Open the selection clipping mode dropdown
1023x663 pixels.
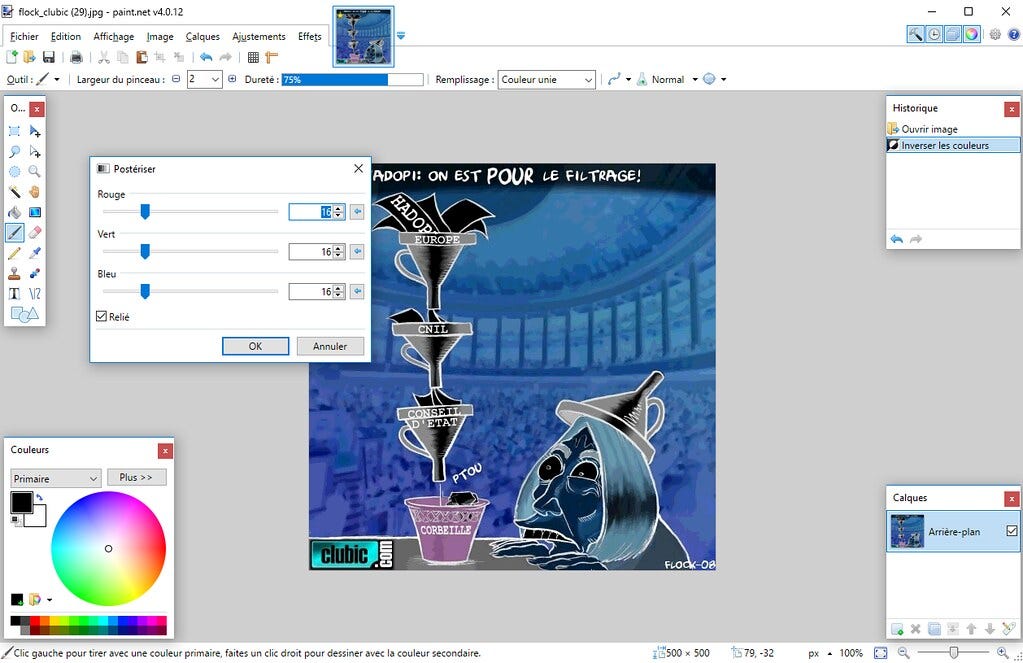724,80
